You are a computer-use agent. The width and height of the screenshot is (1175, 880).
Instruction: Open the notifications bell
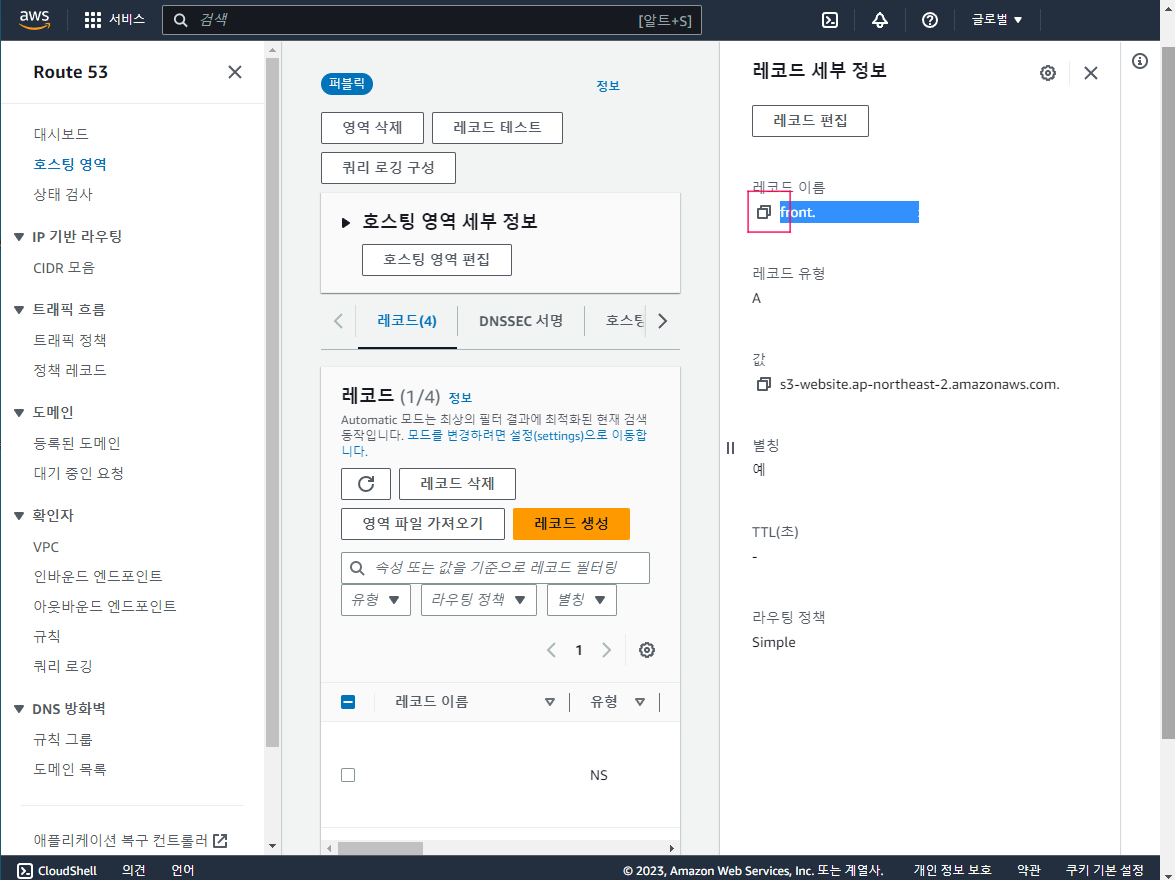point(880,20)
